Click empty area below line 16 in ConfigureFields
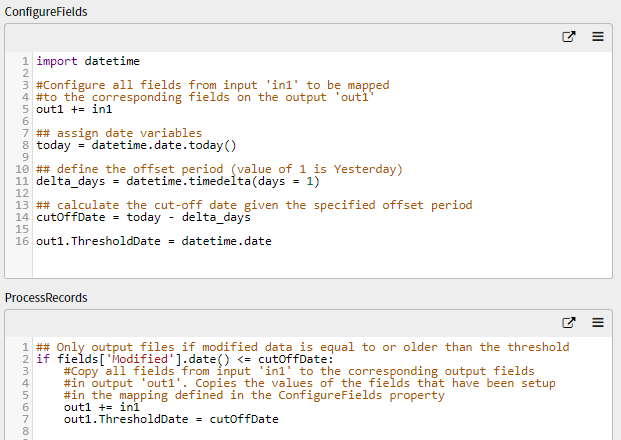 [322, 262]
